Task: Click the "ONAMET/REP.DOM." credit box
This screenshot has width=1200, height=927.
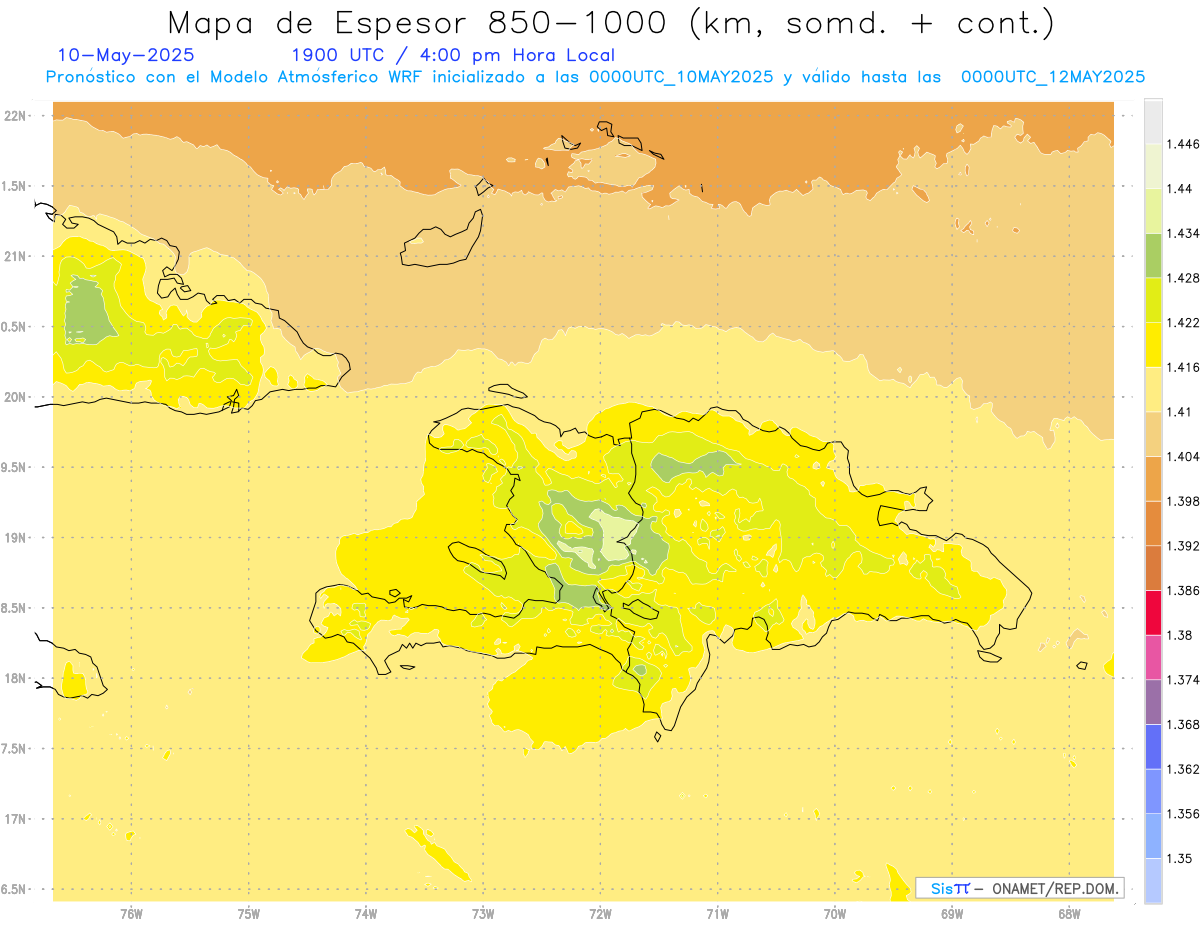Action: [x=1019, y=888]
